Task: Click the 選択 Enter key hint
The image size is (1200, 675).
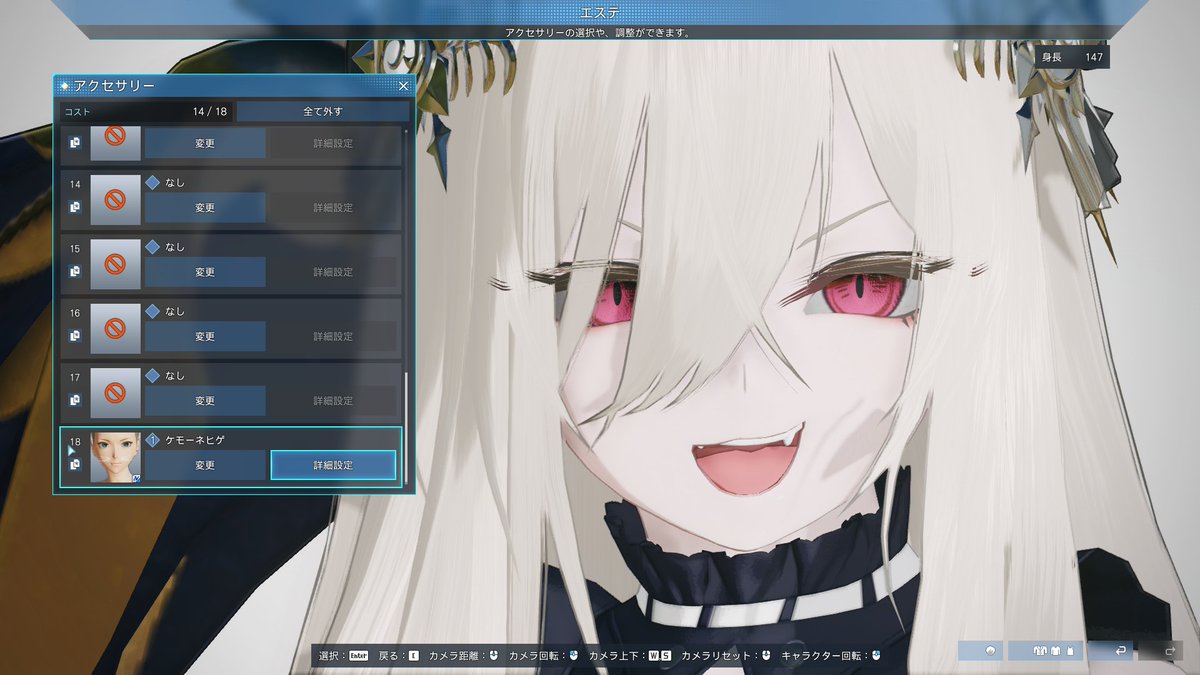Action: [345, 656]
